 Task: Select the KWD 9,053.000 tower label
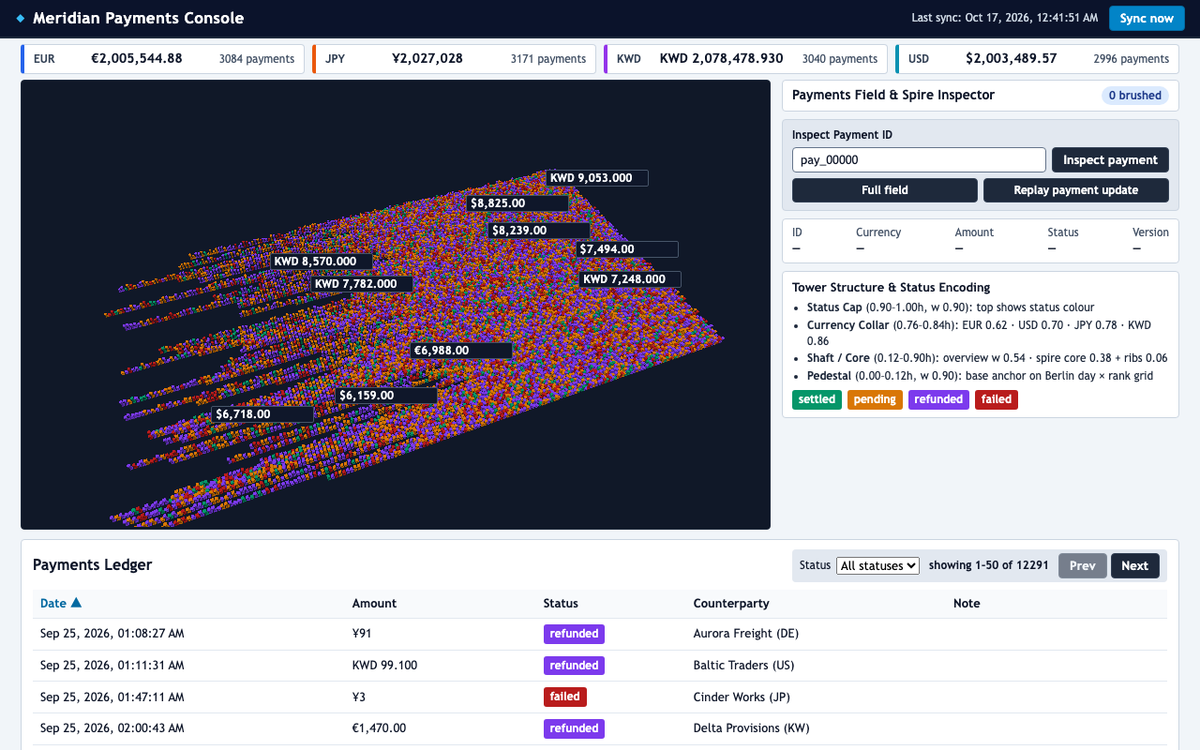coord(598,178)
